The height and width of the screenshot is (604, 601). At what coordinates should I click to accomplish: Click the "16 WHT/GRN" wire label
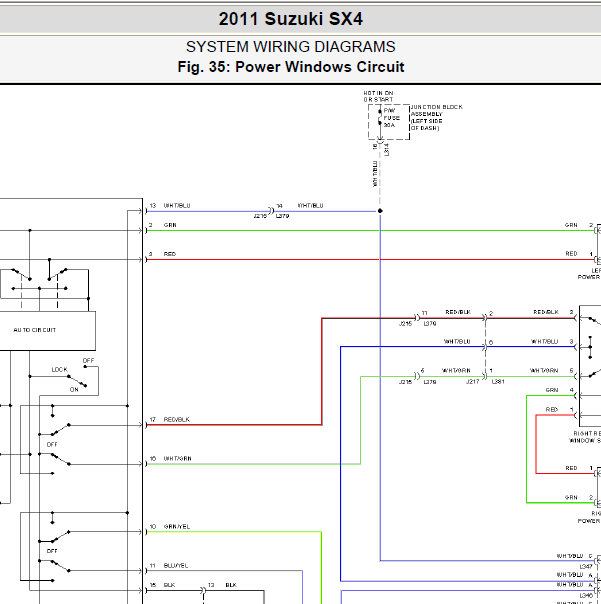[x=170, y=459]
